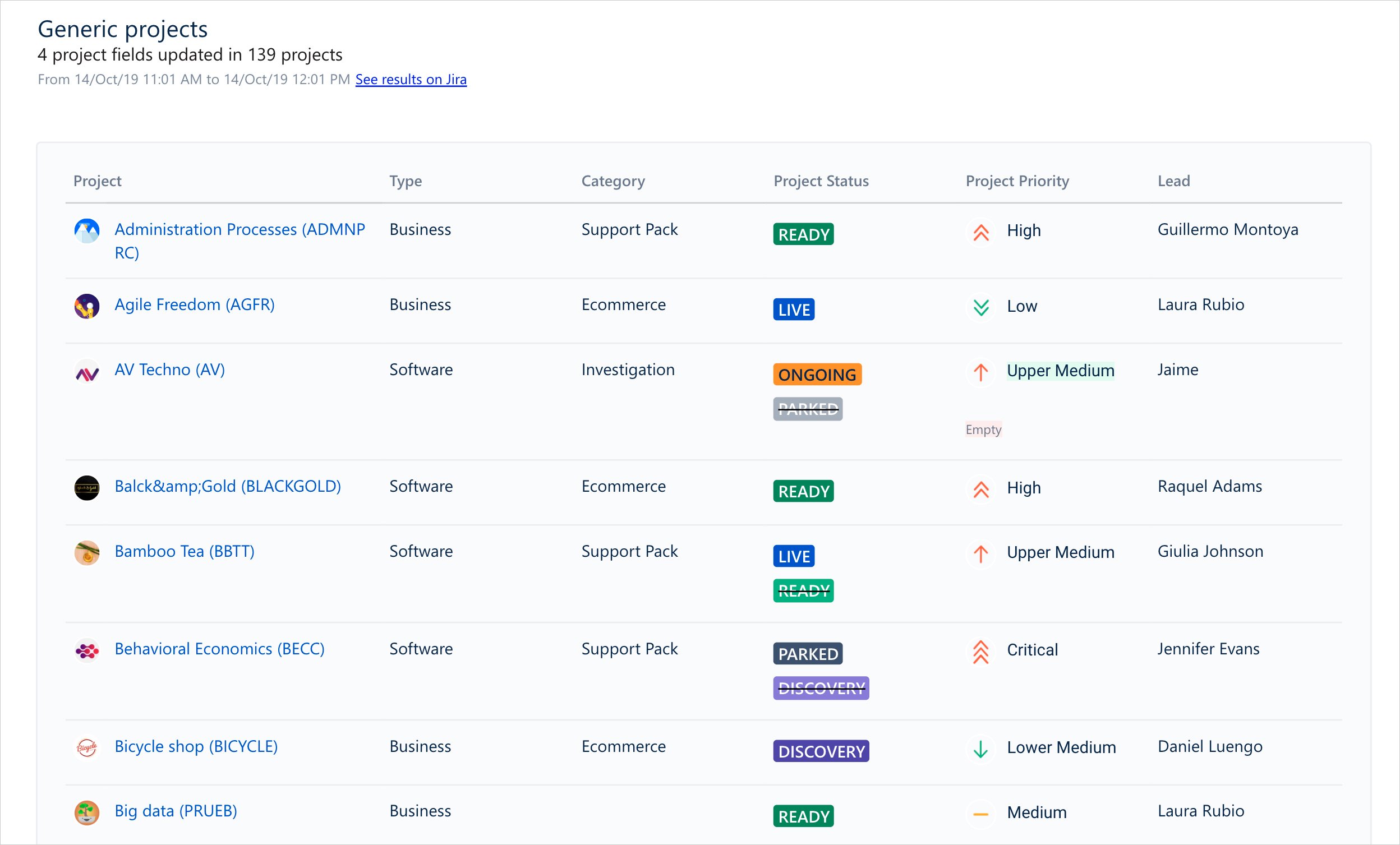
Task: Select the READY status badge for Big data
Action: [x=803, y=816]
